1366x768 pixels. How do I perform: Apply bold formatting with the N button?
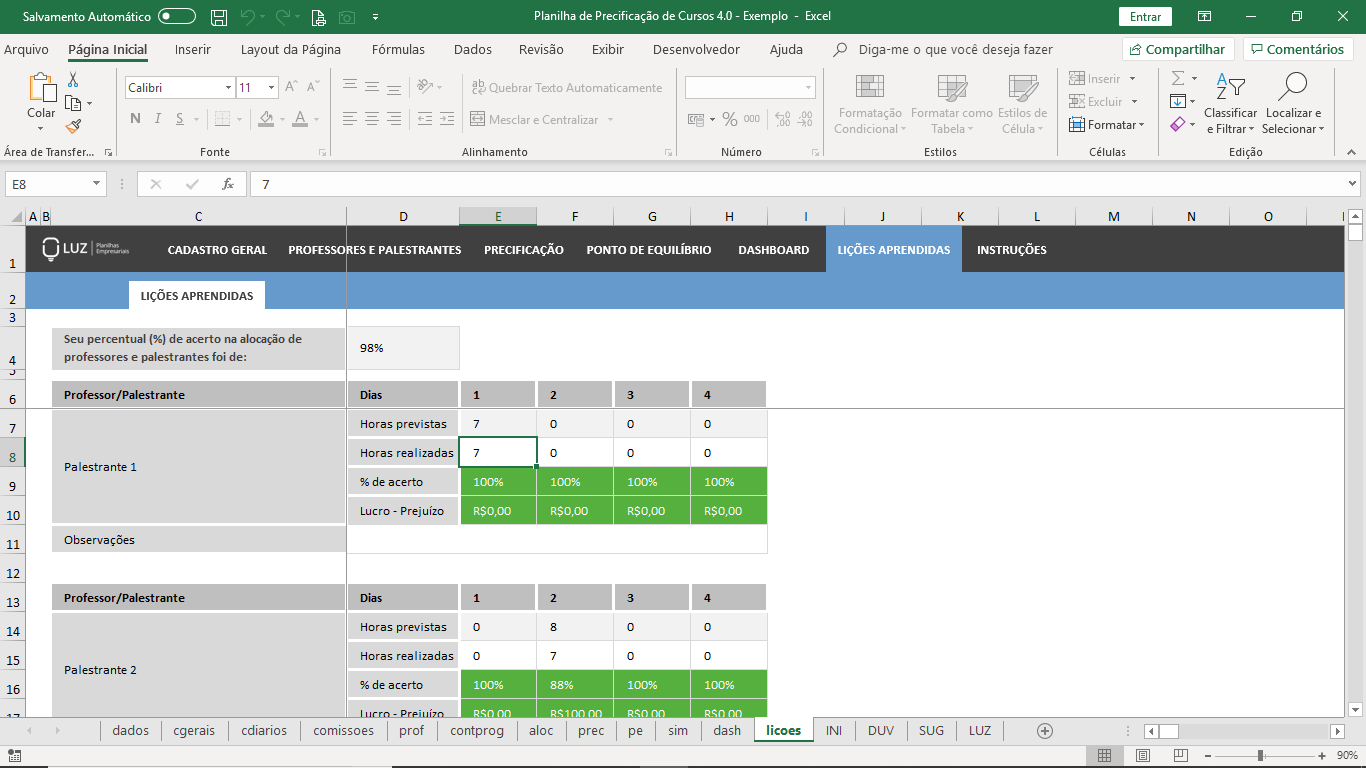coord(135,119)
